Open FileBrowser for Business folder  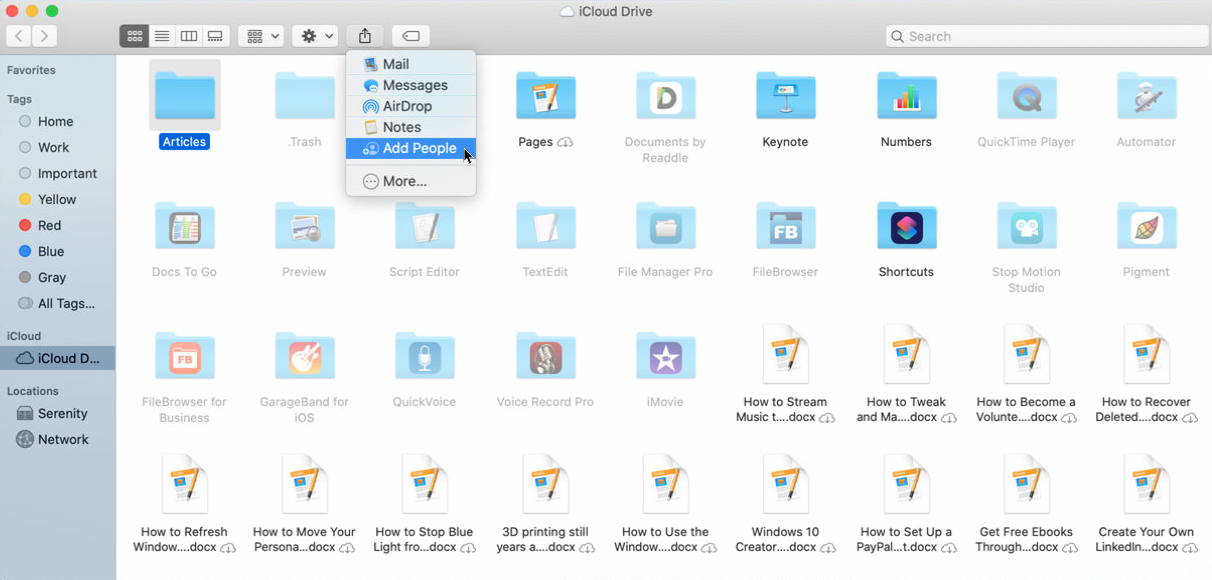[185, 356]
